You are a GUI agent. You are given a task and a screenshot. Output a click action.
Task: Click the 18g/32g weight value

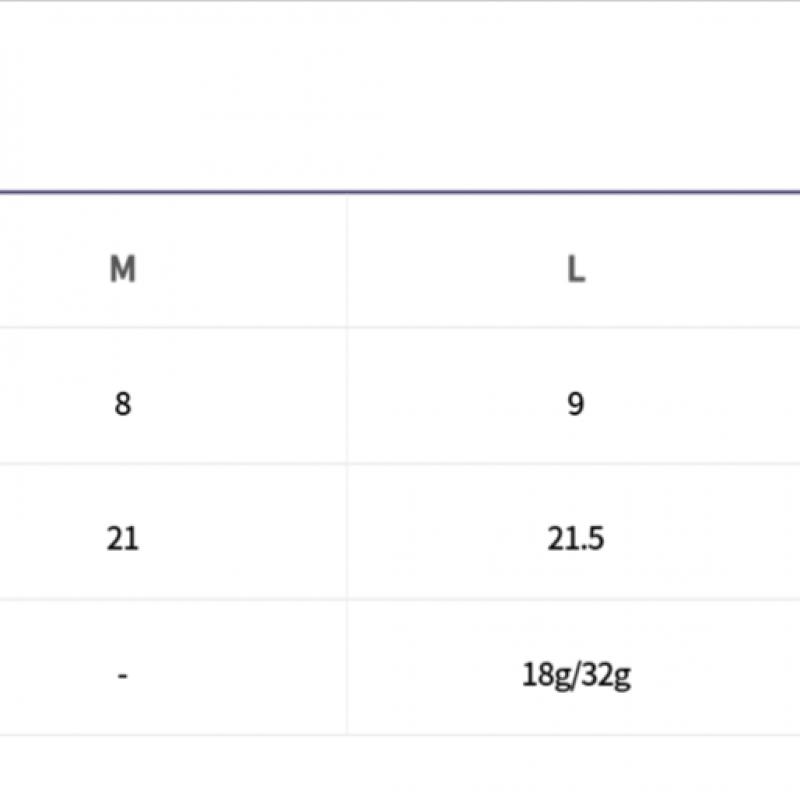click(575, 676)
